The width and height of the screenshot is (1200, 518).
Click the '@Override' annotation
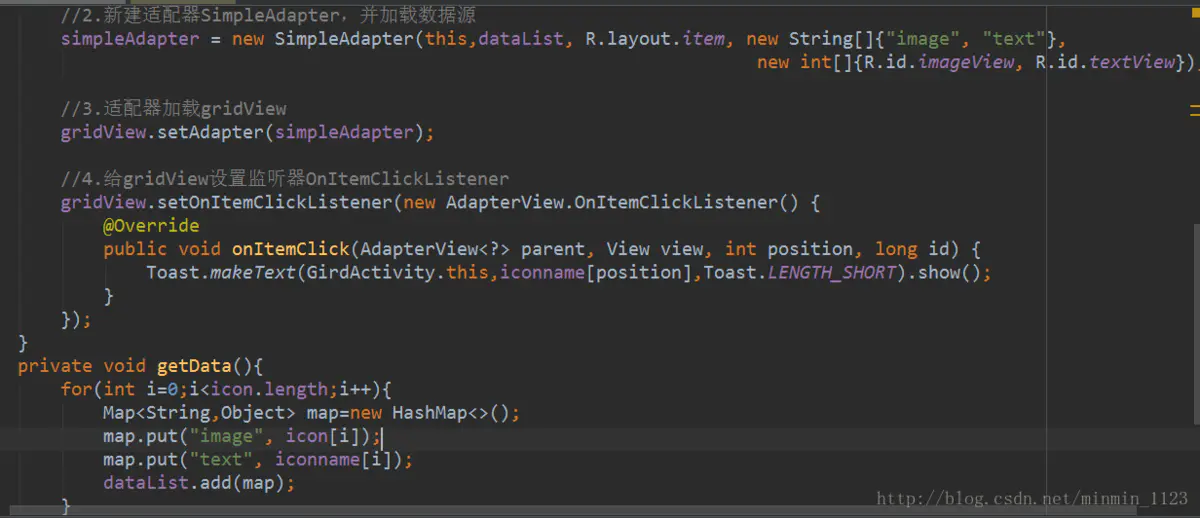coord(151,226)
